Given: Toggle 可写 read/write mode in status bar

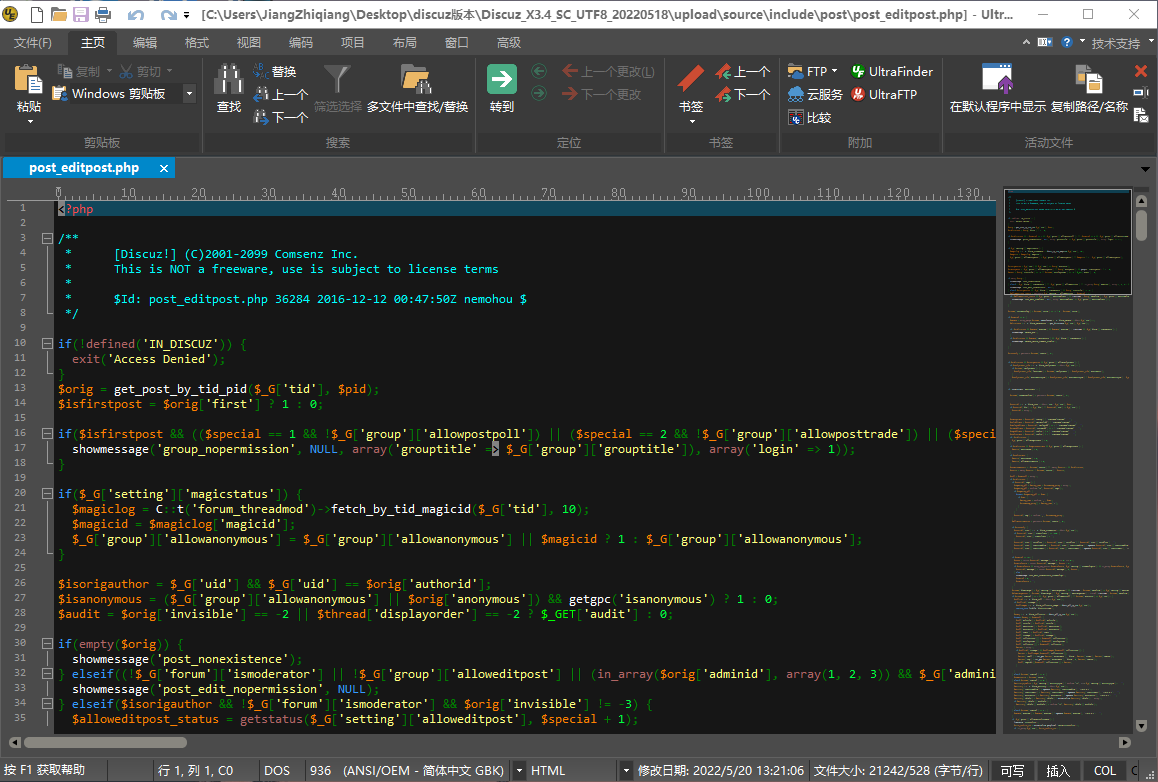Looking at the screenshot, I should [x=1012, y=770].
